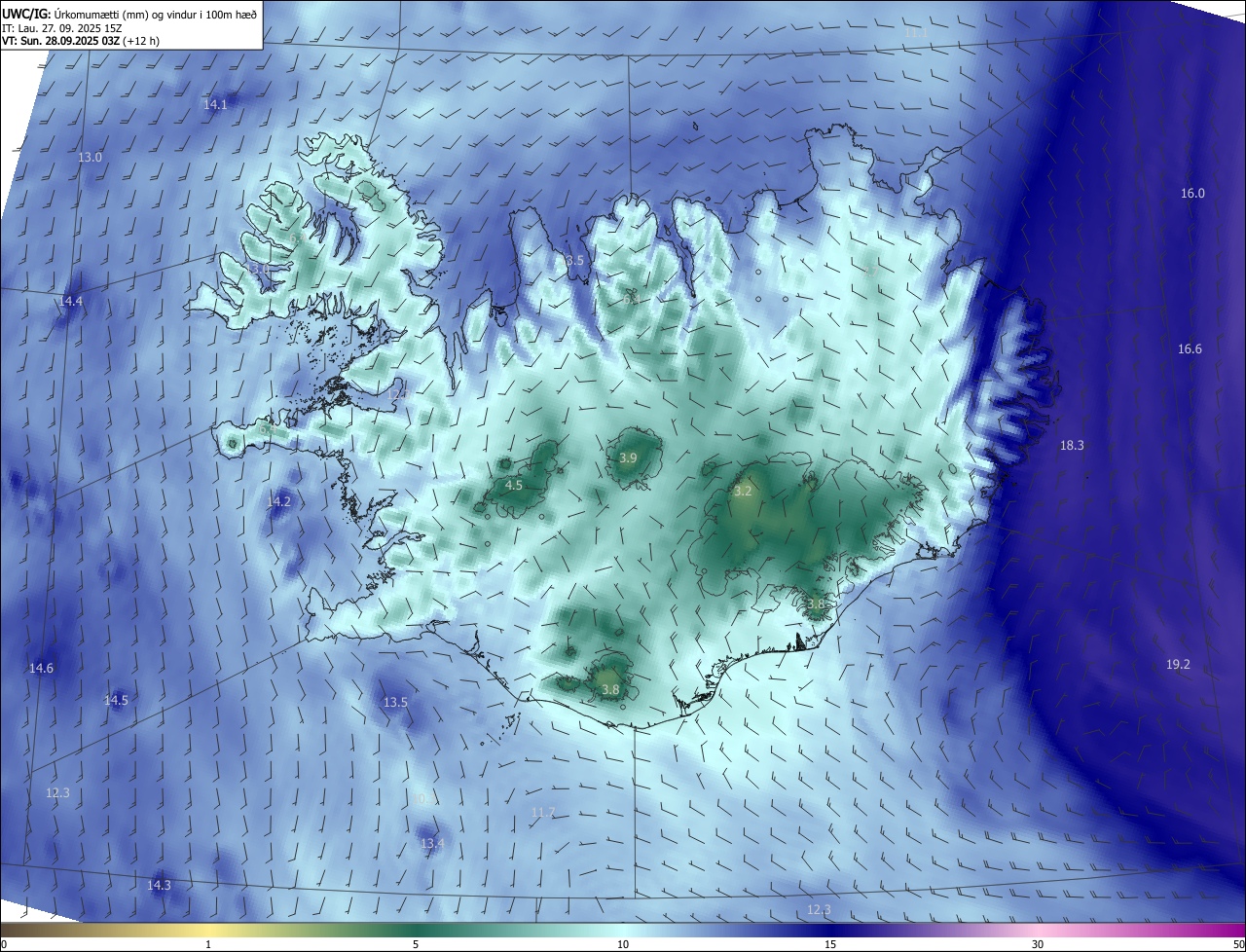Click the '10' tick on the color scale
1246x952 pixels.
point(623,944)
